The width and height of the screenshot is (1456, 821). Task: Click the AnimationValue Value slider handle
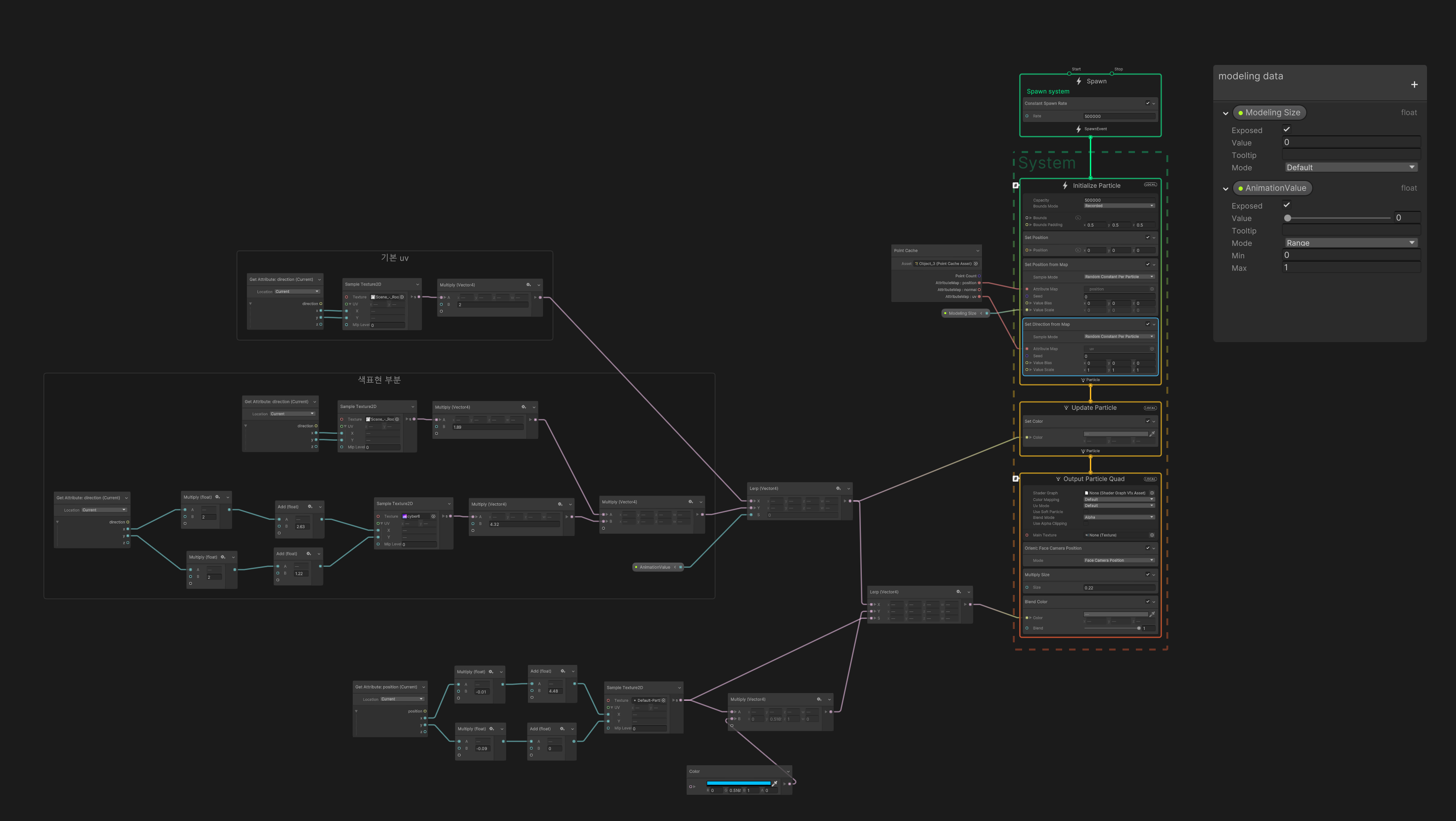pyautogui.click(x=1287, y=218)
